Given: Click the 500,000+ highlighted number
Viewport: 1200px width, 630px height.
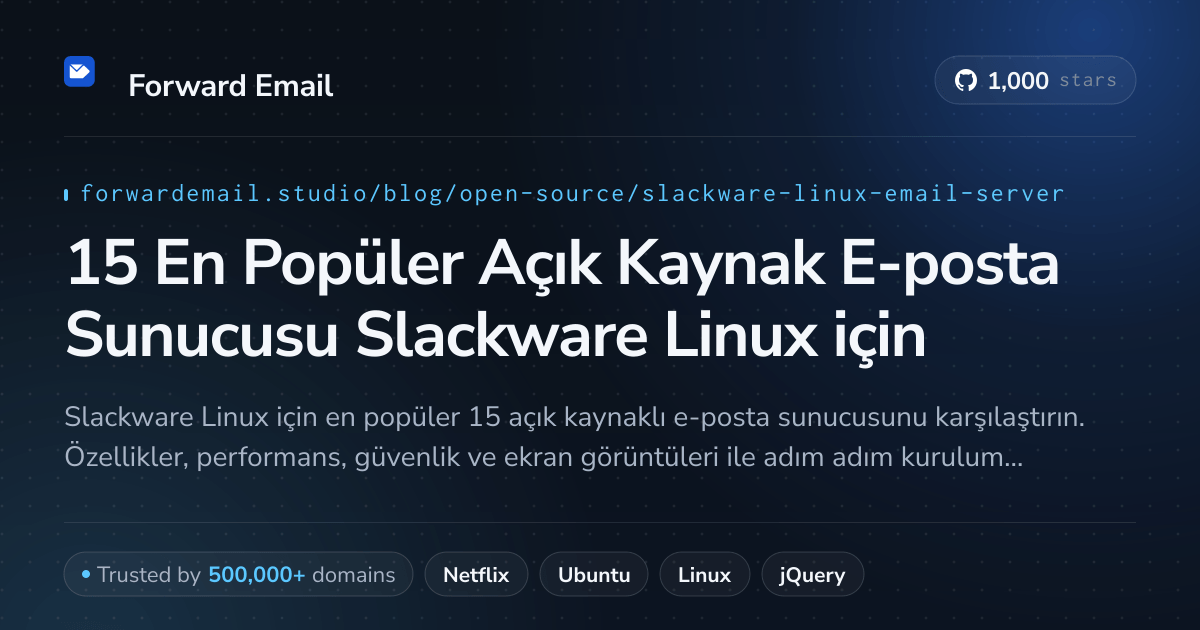Looking at the screenshot, I should (x=257, y=575).
